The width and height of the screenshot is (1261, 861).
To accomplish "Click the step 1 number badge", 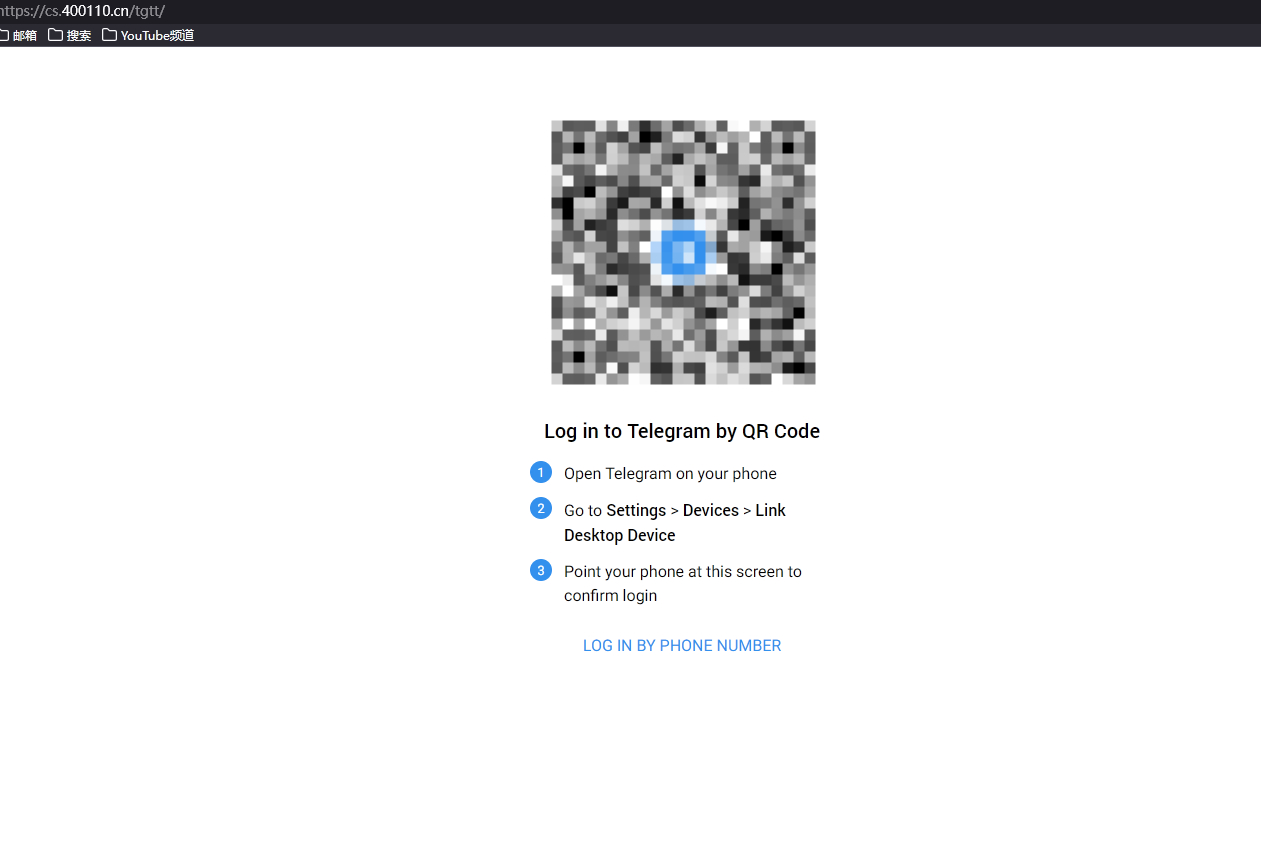I will click(x=541, y=472).
